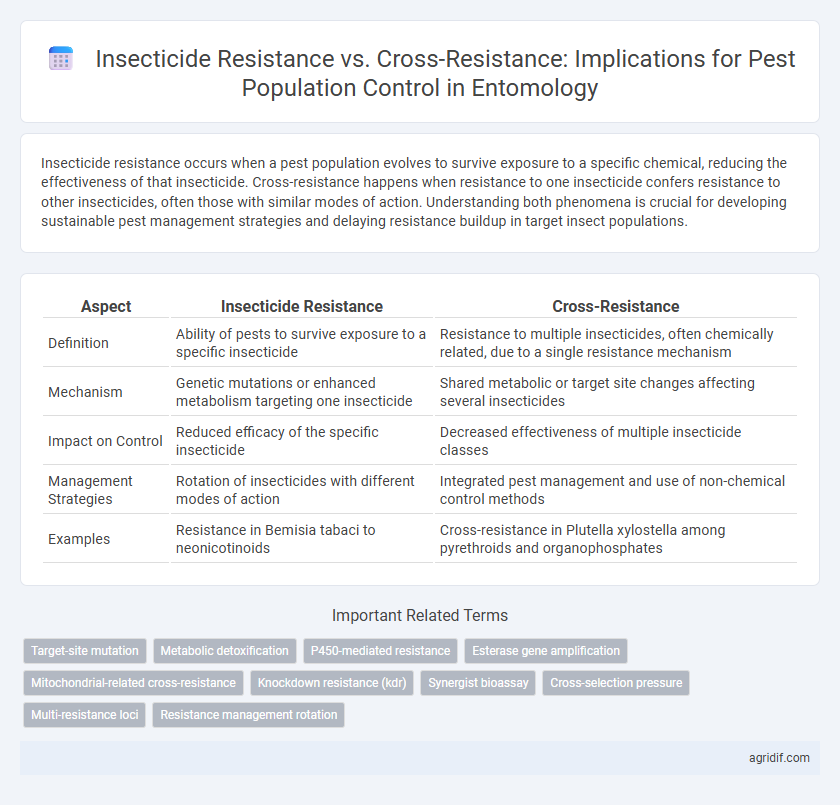Click the Management Strategies row label
The height and width of the screenshot is (805, 840).
pos(90,490)
